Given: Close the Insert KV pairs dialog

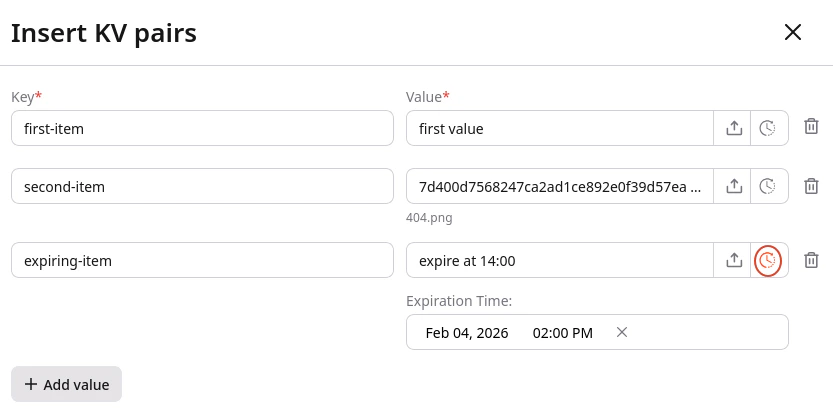Looking at the screenshot, I should coord(793,32).
